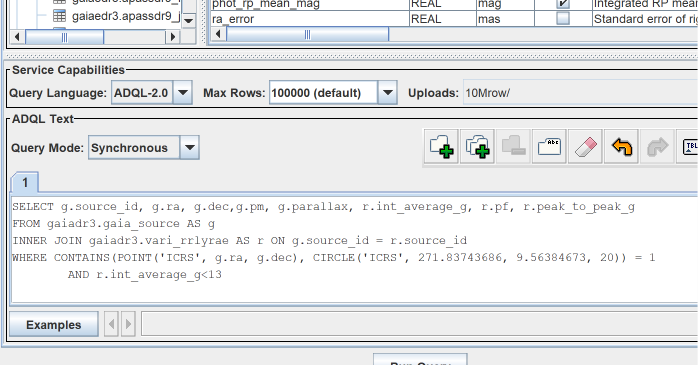Screen dimensions: 698x366
Task: Undo the last ADQL edit
Action: (x=621, y=147)
